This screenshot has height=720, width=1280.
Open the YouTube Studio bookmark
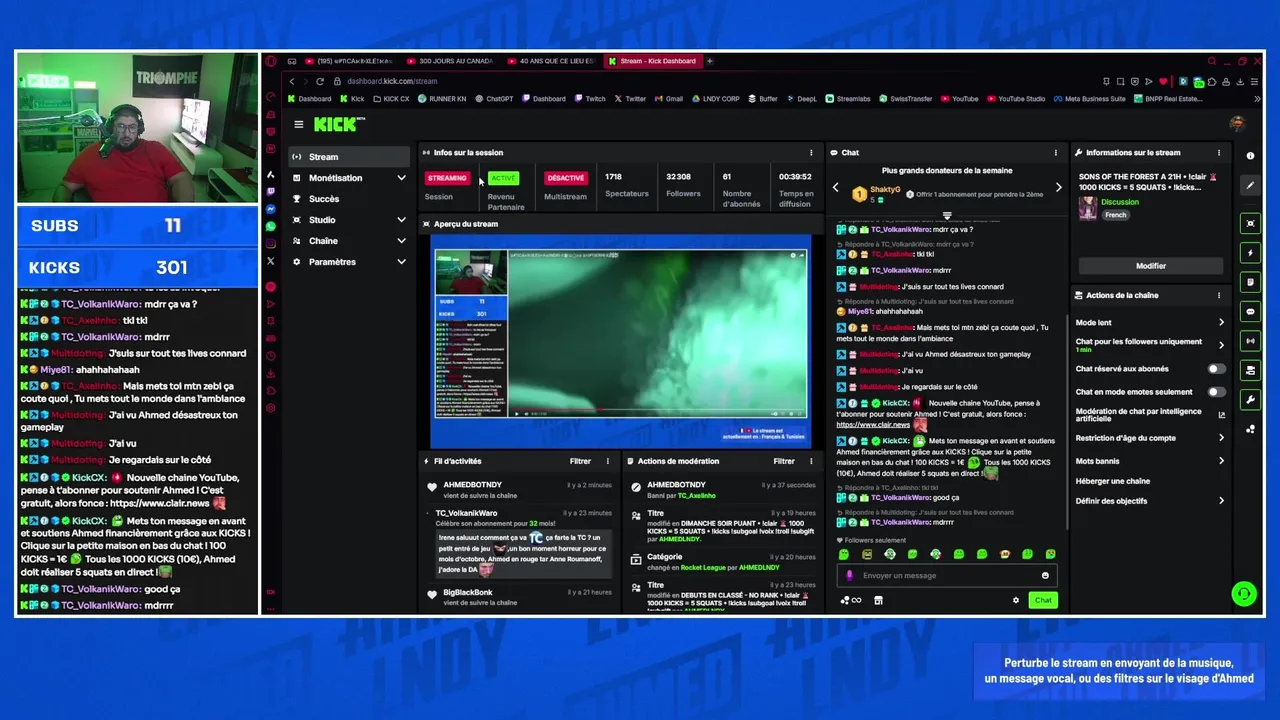(x=1016, y=99)
